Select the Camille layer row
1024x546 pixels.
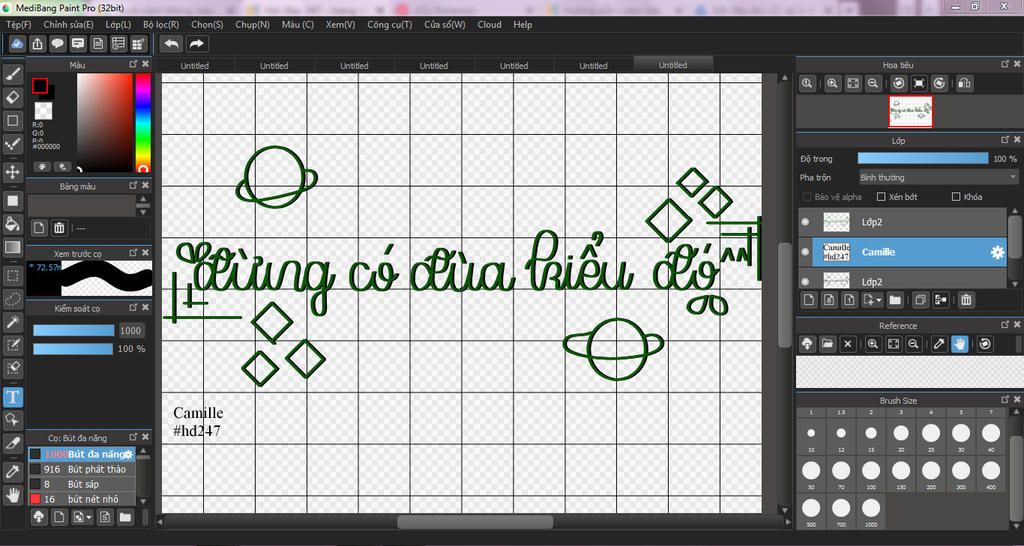pyautogui.click(x=902, y=252)
